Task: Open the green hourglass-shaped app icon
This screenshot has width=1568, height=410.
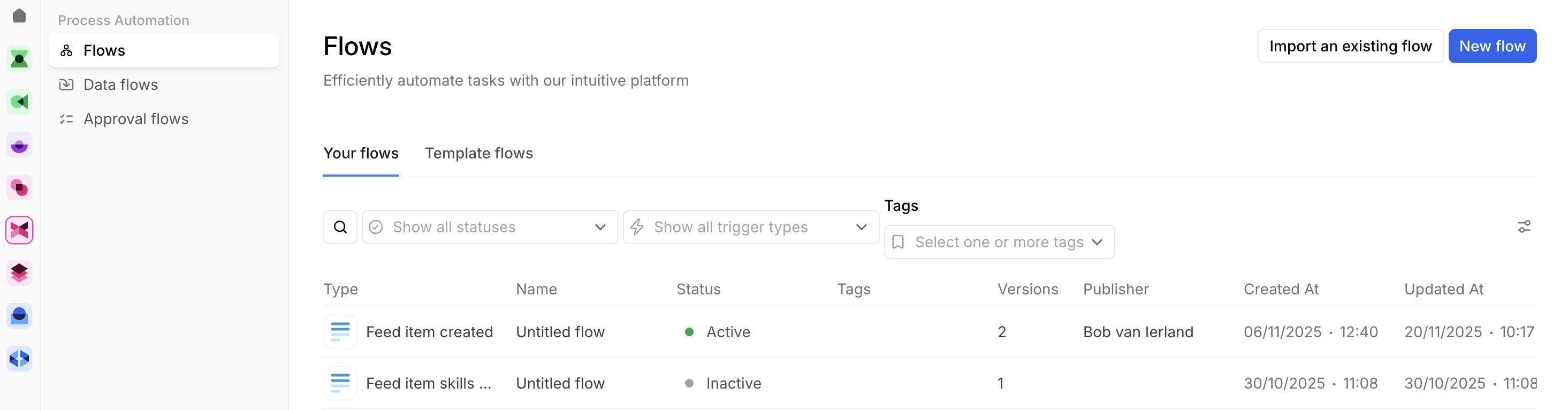Action: [x=19, y=59]
